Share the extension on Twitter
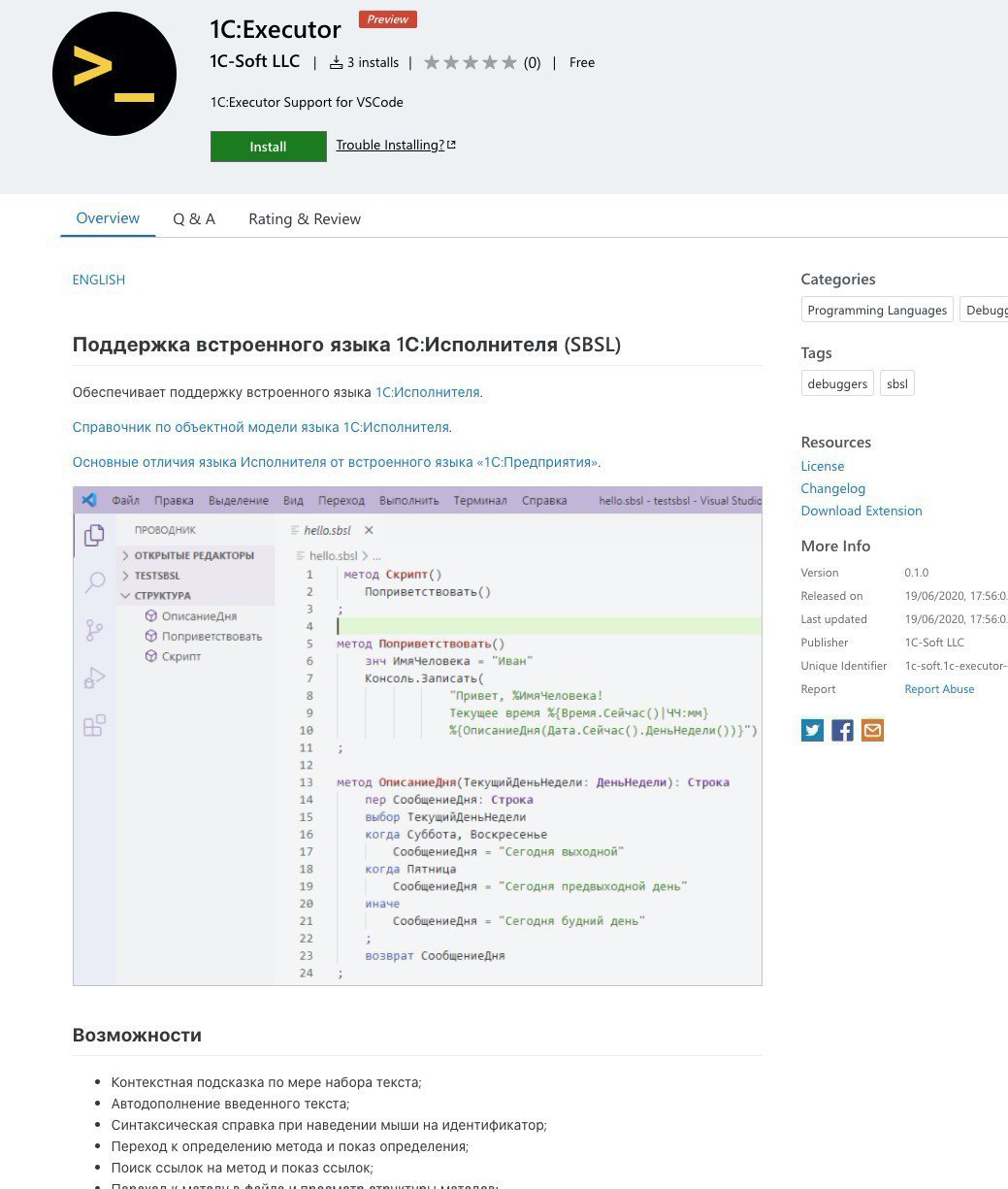 (812, 730)
